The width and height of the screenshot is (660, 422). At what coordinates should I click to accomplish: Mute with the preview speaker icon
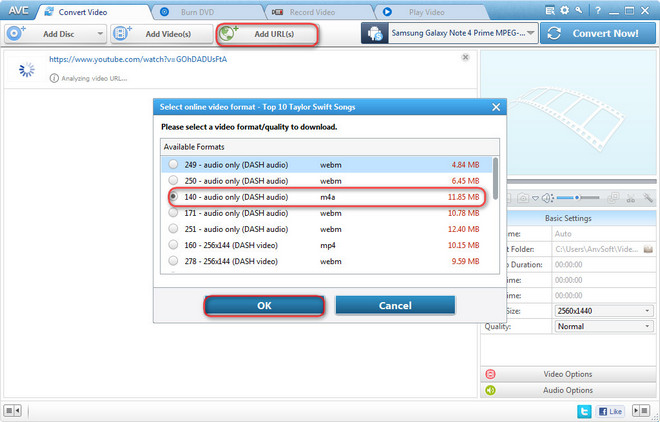(547, 198)
